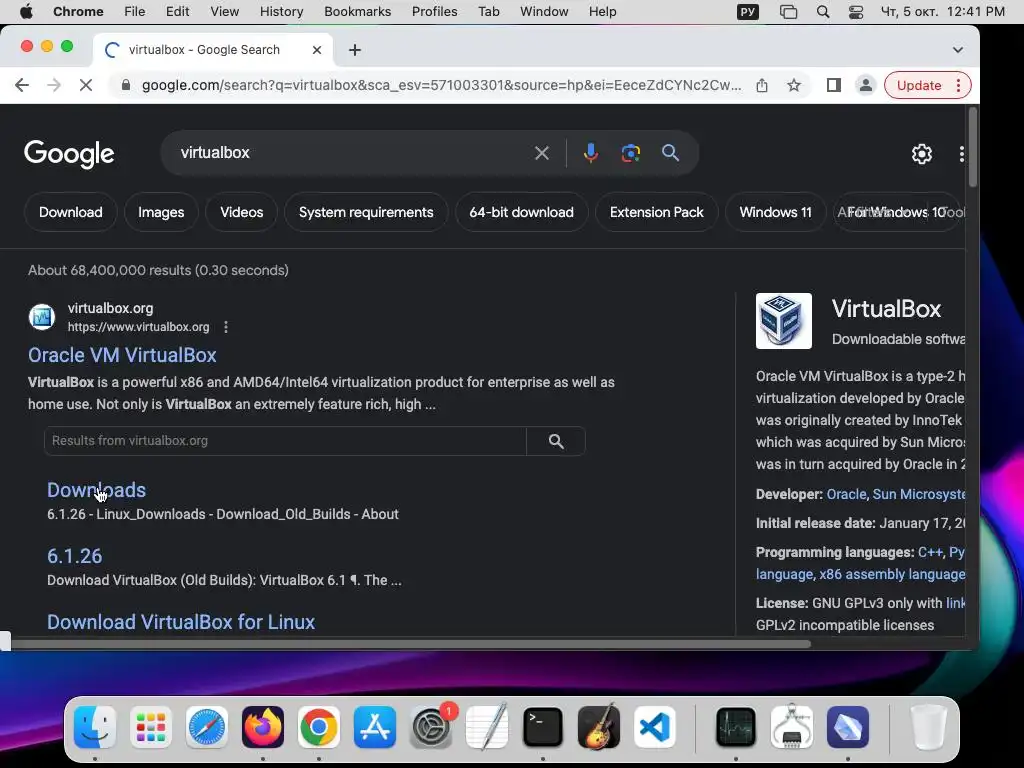The image size is (1024, 768).
Task: Open System Settings from the Dock
Action: [x=431, y=727]
